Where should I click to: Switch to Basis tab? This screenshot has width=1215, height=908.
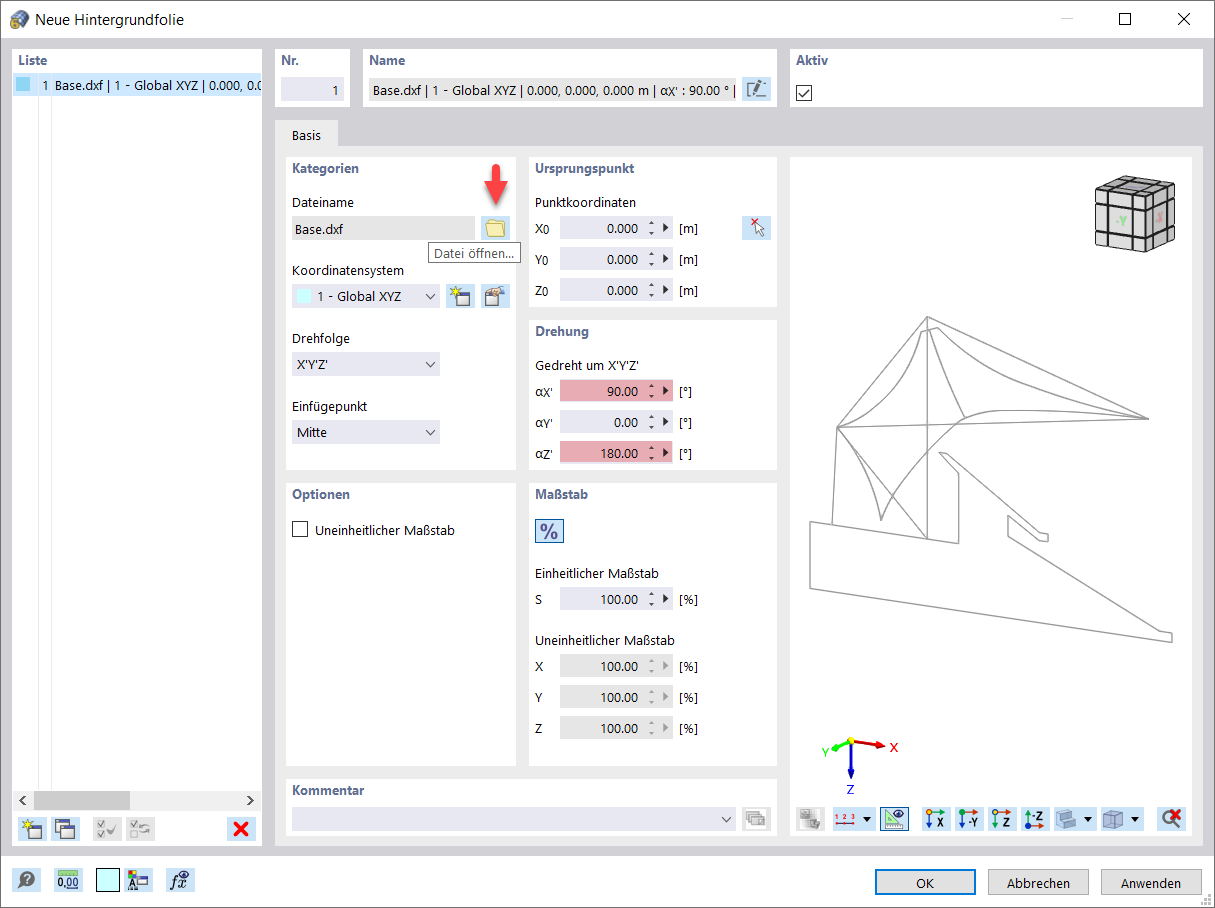point(307,134)
